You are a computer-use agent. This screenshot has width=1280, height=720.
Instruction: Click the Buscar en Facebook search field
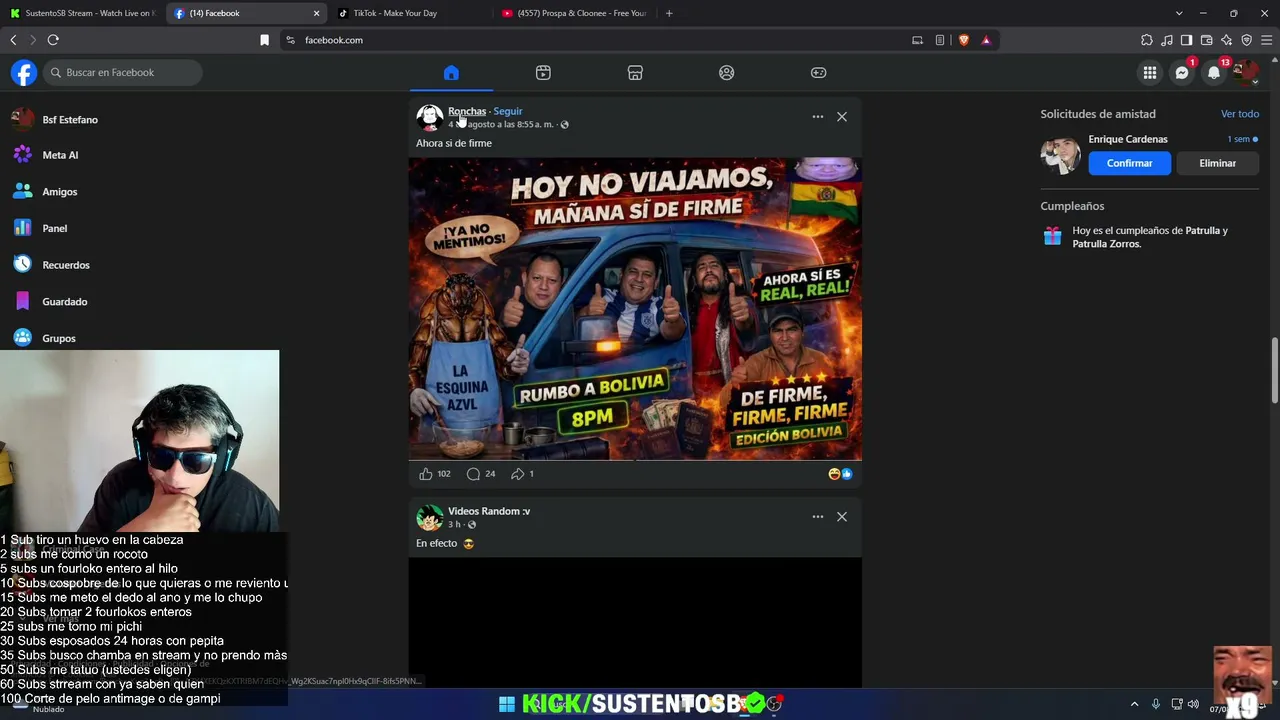click(123, 72)
